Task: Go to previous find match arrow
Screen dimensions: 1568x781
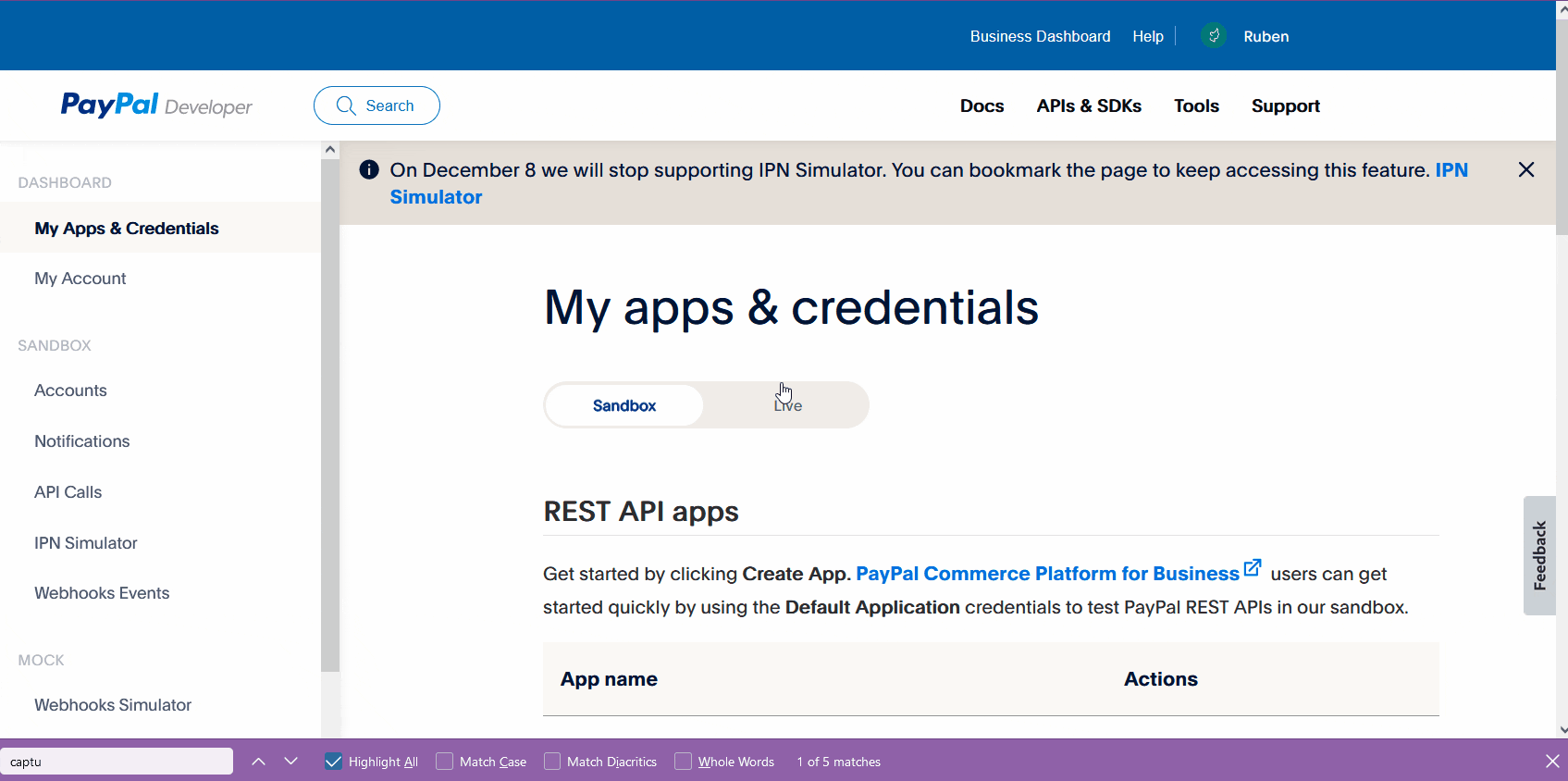Action: click(259, 762)
